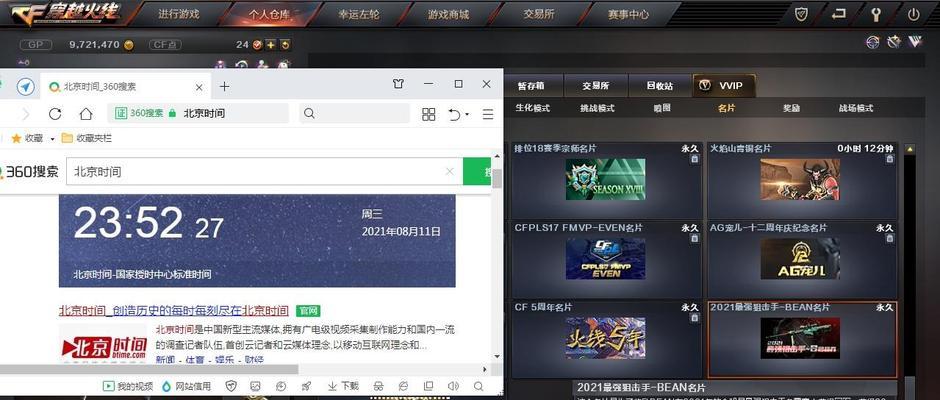
Task: Clear the 360 search box with X
Action: 450,172
